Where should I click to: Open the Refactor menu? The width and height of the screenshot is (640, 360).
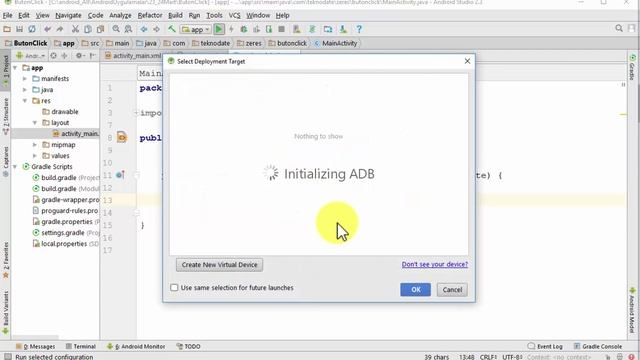click(150, 15)
